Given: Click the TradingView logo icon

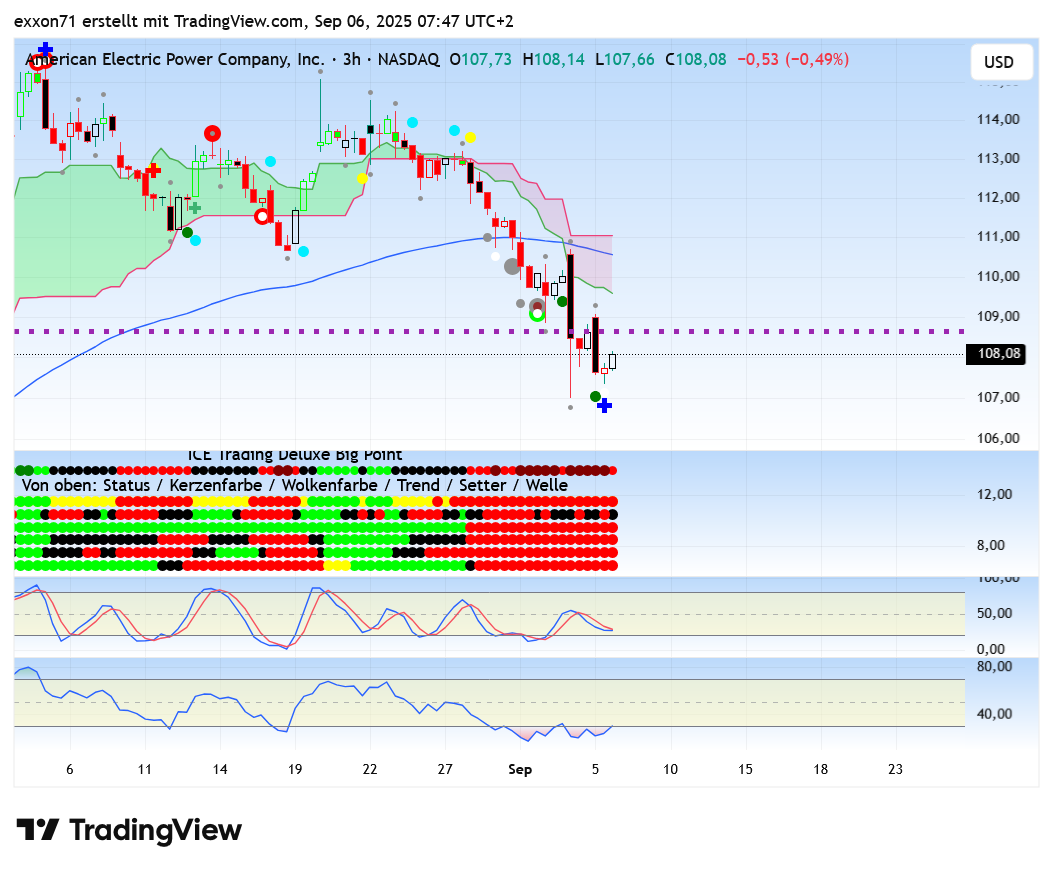Looking at the screenshot, I should point(37,830).
